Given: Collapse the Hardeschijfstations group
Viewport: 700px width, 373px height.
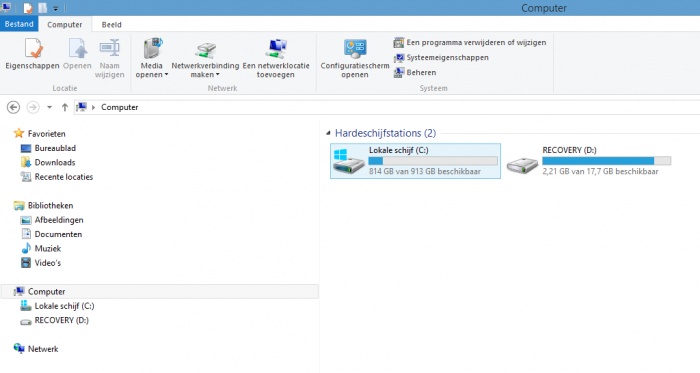Looking at the screenshot, I should (x=328, y=133).
